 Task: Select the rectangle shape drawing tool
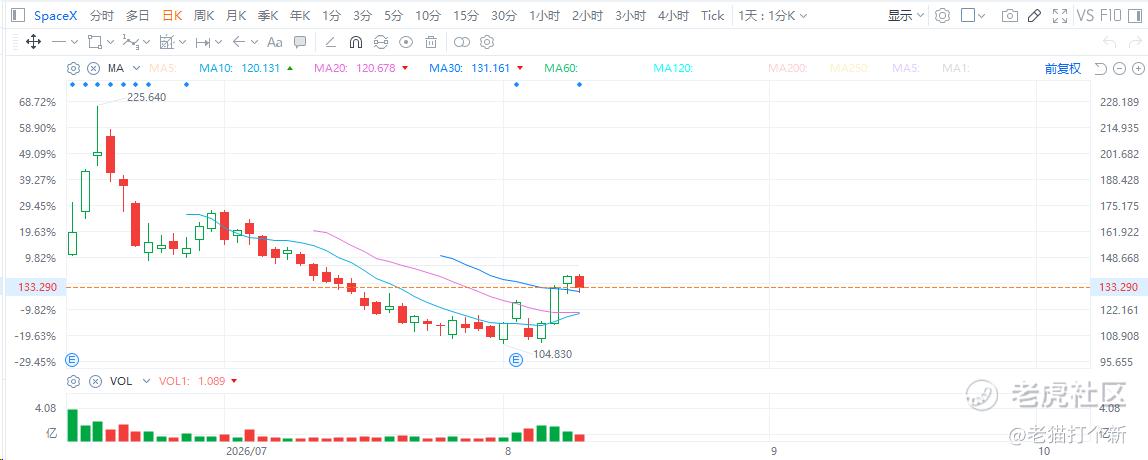click(94, 42)
